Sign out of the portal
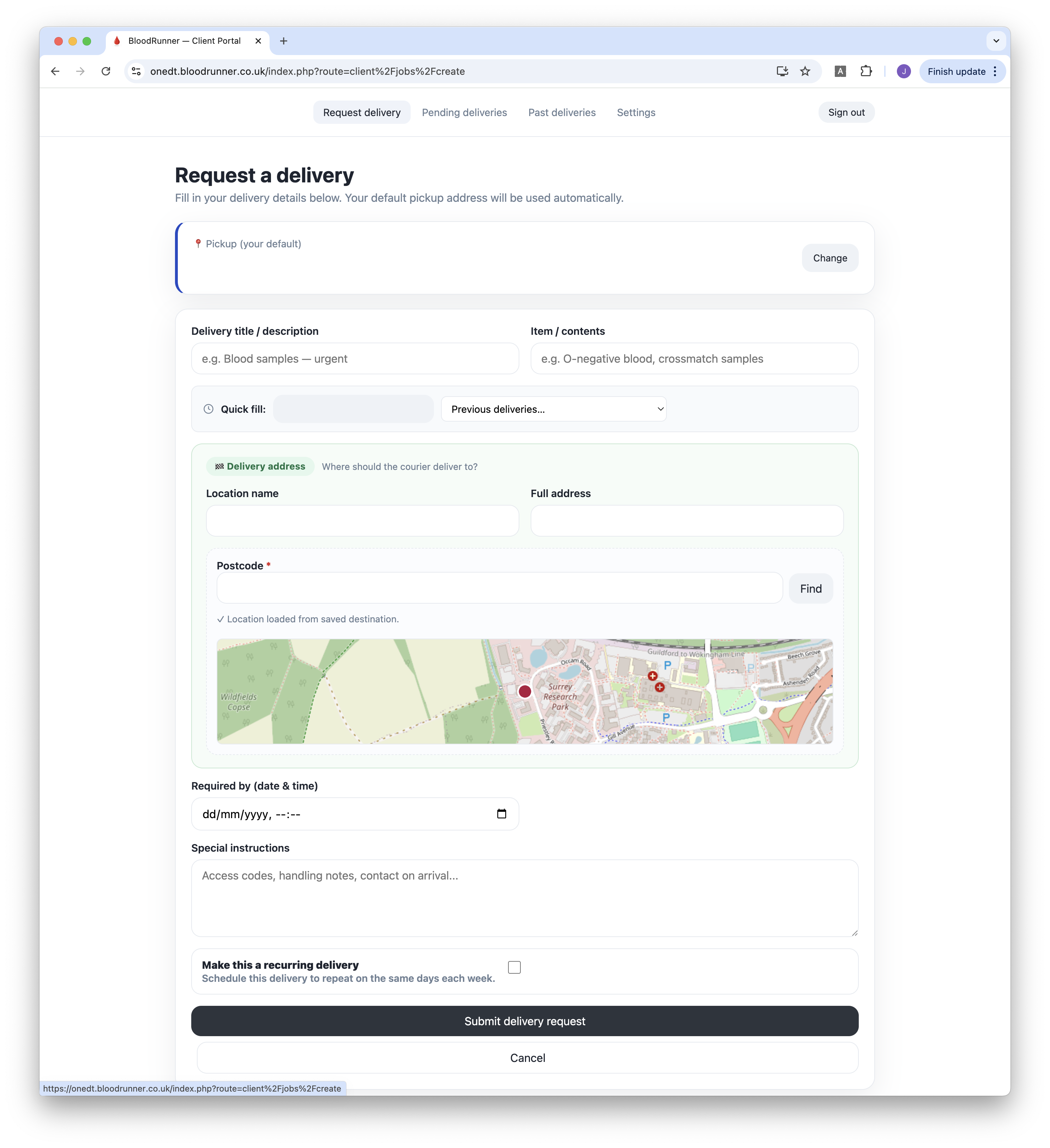Image resolution: width=1050 pixels, height=1148 pixels. tap(846, 112)
